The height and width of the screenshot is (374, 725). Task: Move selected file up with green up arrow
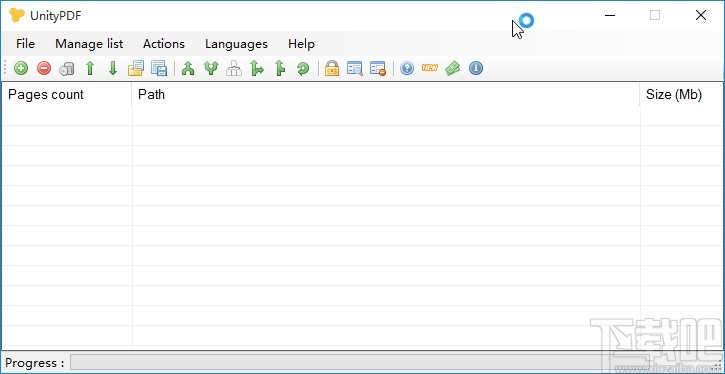point(90,68)
